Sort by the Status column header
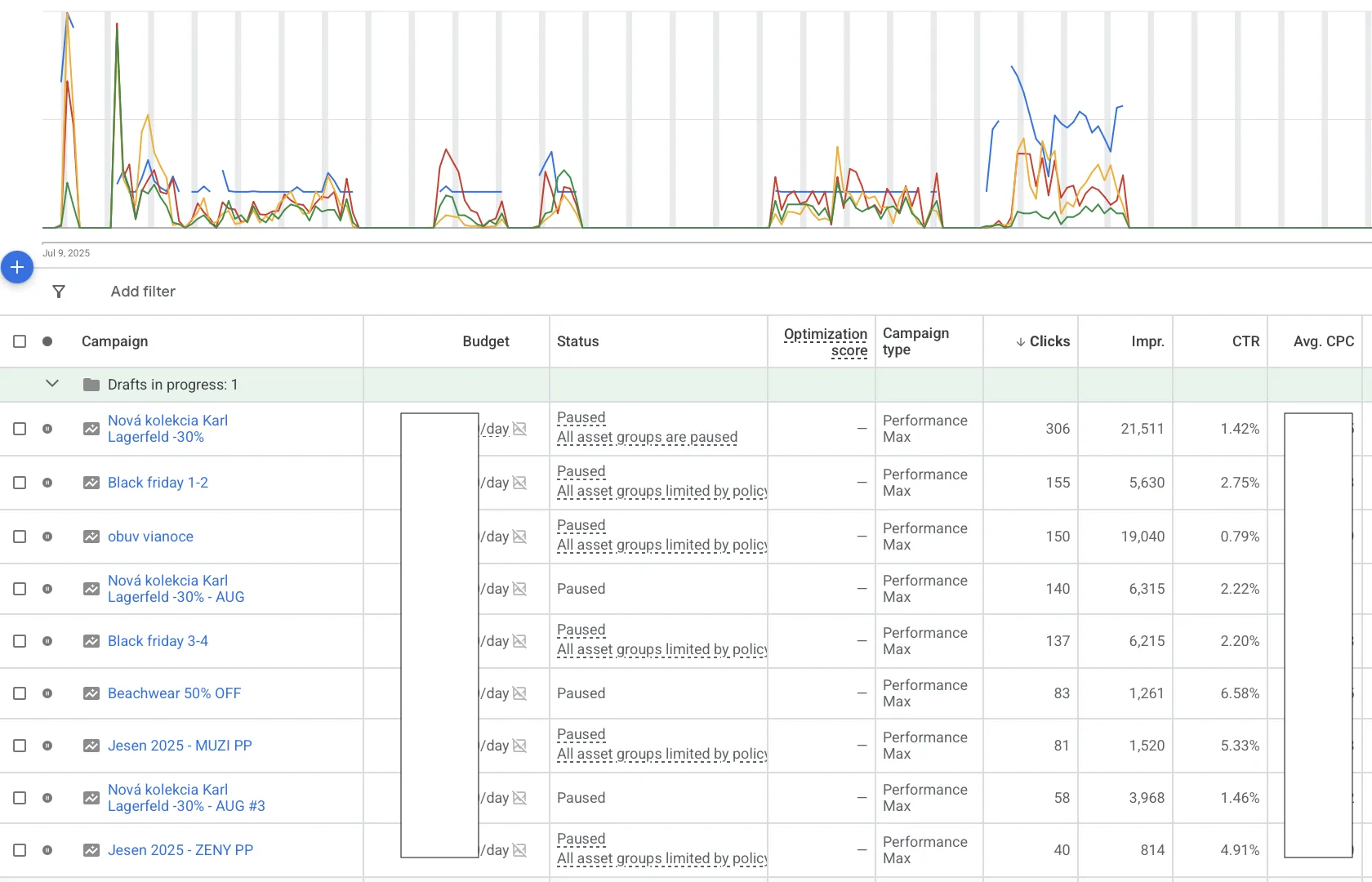This screenshot has width=1372, height=882. pos(578,341)
